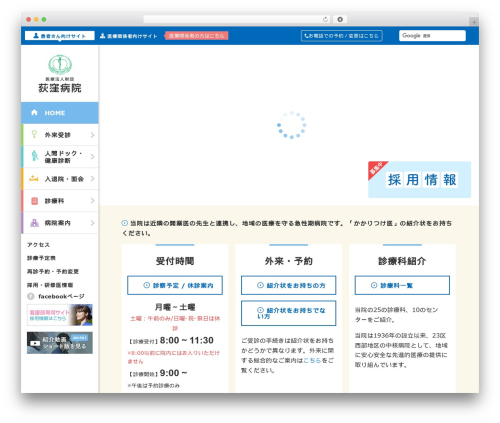Click the red clipboard icon beside 診療科
500x423 pixels.
pos(34,201)
